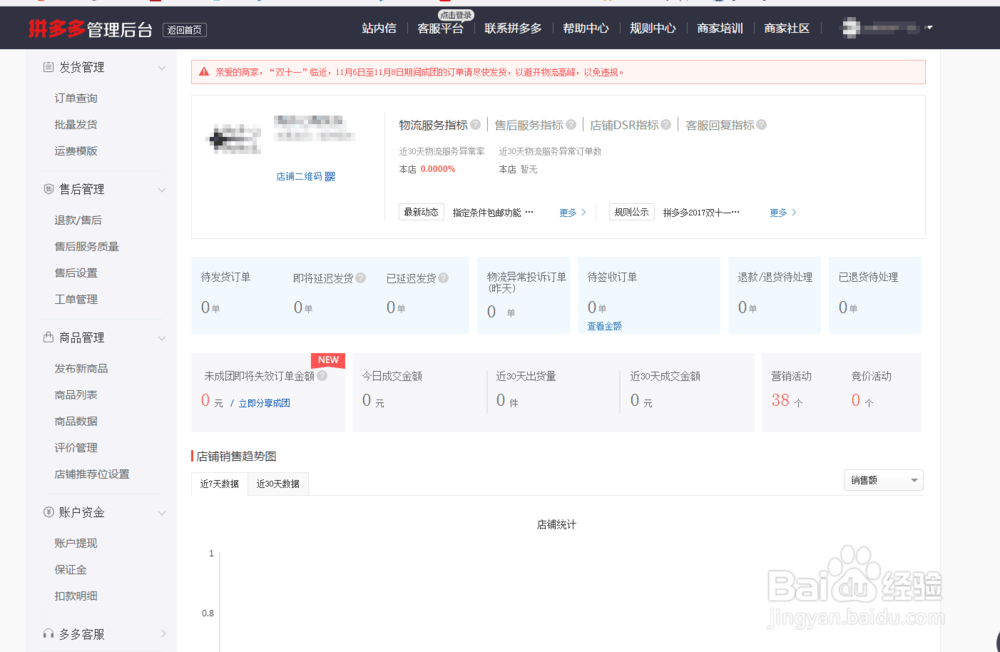
Task: Select the 客服回复指标 indicator tab
Action: click(719, 125)
